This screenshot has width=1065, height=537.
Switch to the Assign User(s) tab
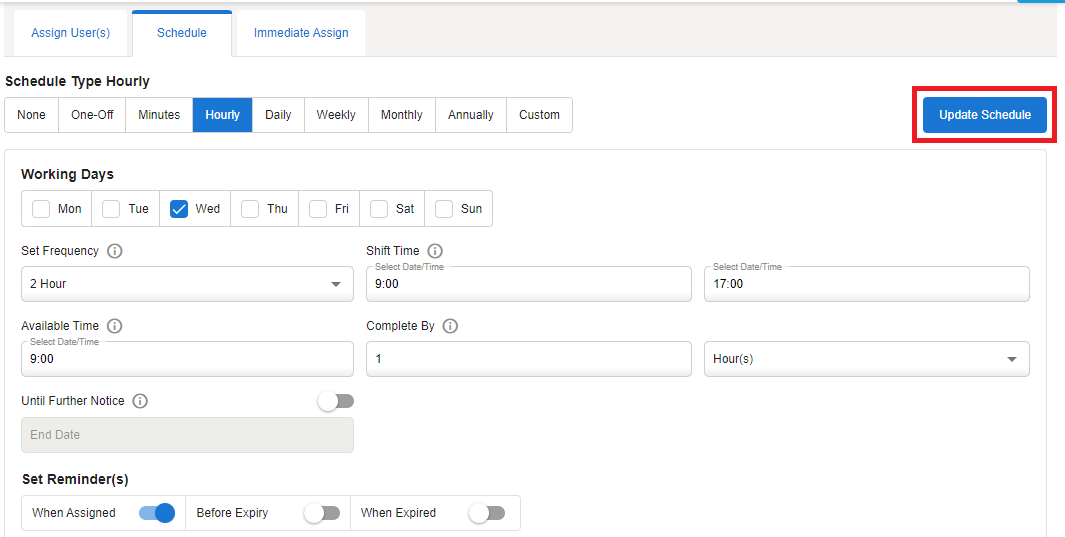tap(70, 33)
